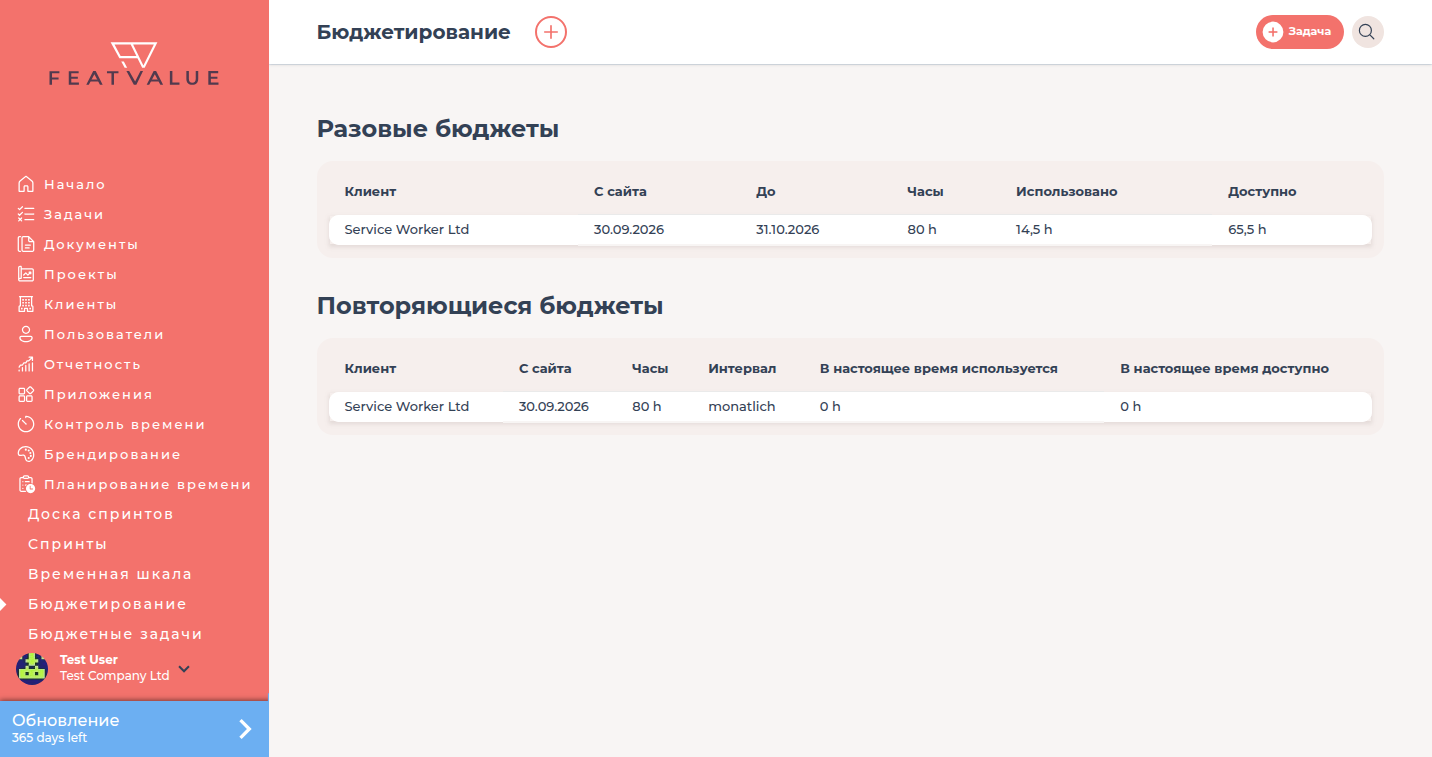Open Брендирование menu item
Image resolution: width=1432 pixels, height=757 pixels.
tap(112, 454)
